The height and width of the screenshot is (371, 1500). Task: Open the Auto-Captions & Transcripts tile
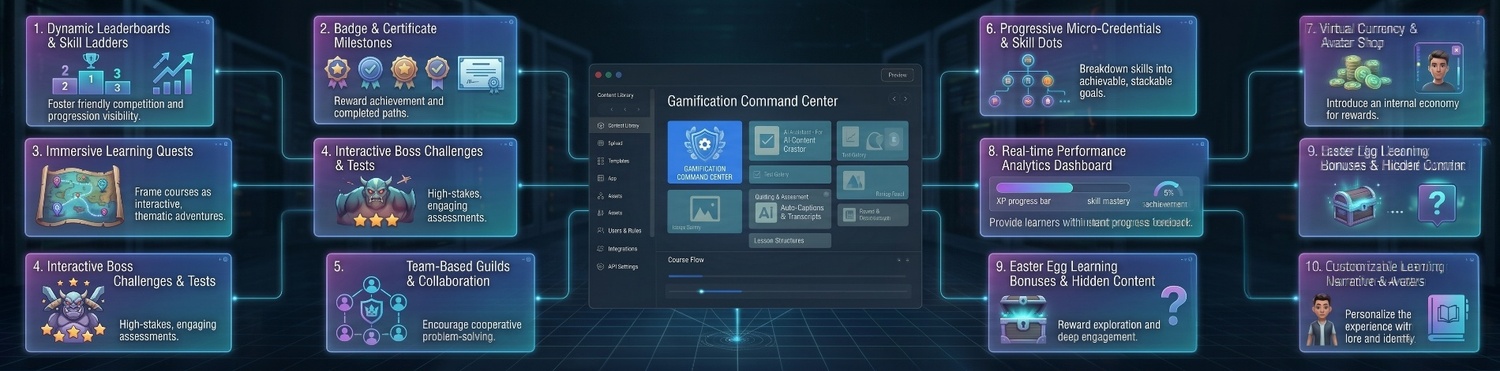click(x=790, y=208)
